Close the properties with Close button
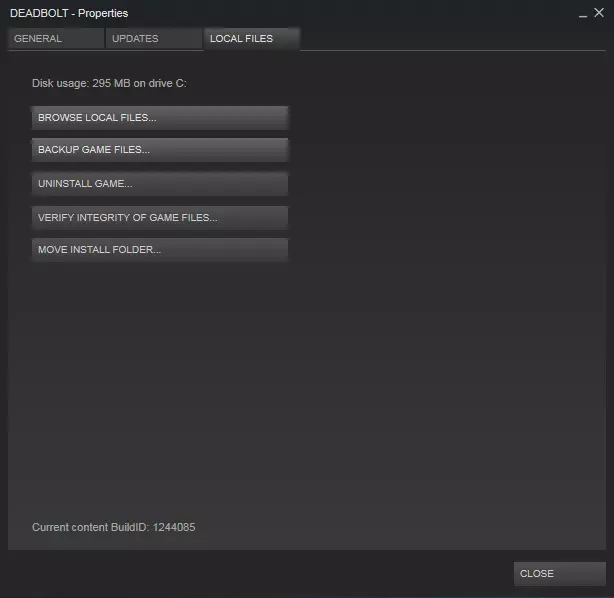This screenshot has height=598, width=614. point(560,574)
